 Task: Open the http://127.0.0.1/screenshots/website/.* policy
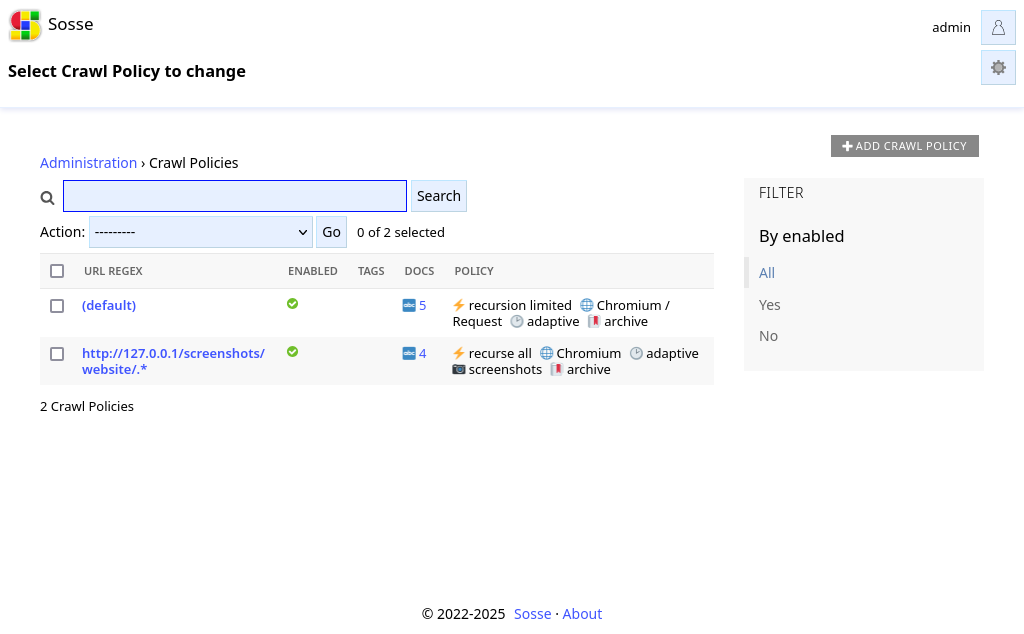[x=173, y=361]
